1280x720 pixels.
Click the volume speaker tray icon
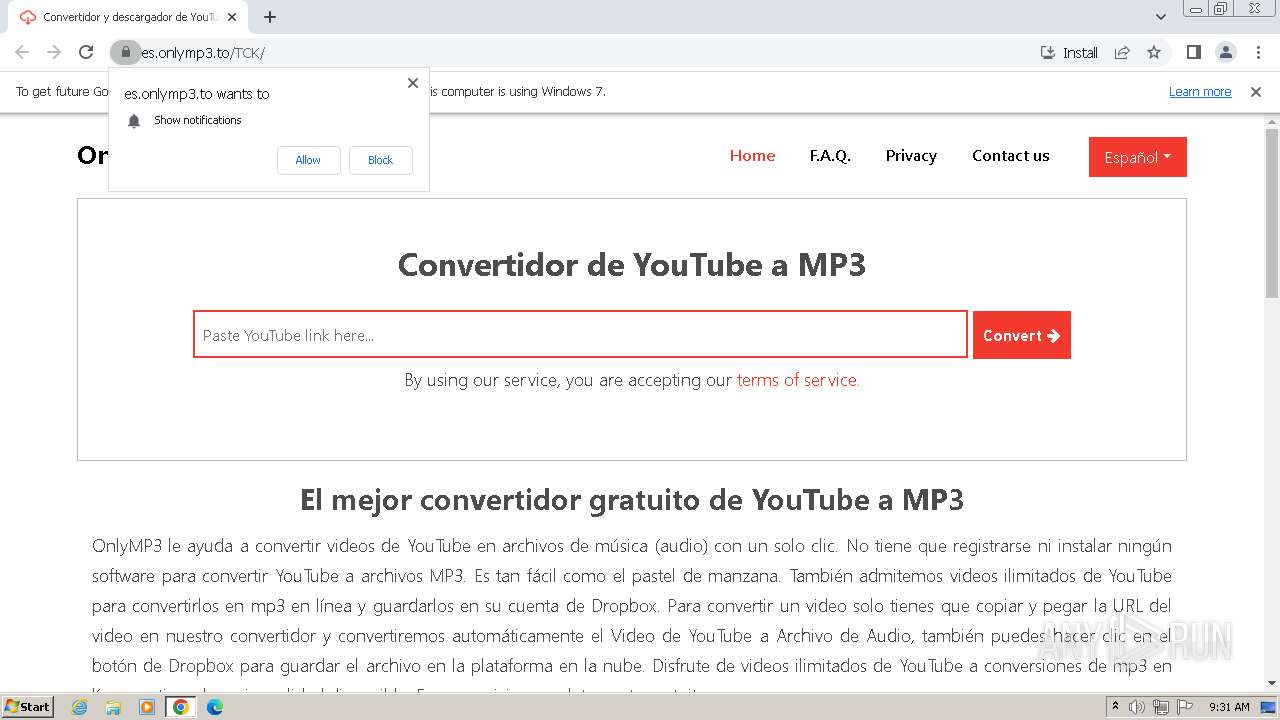tap(1137, 707)
